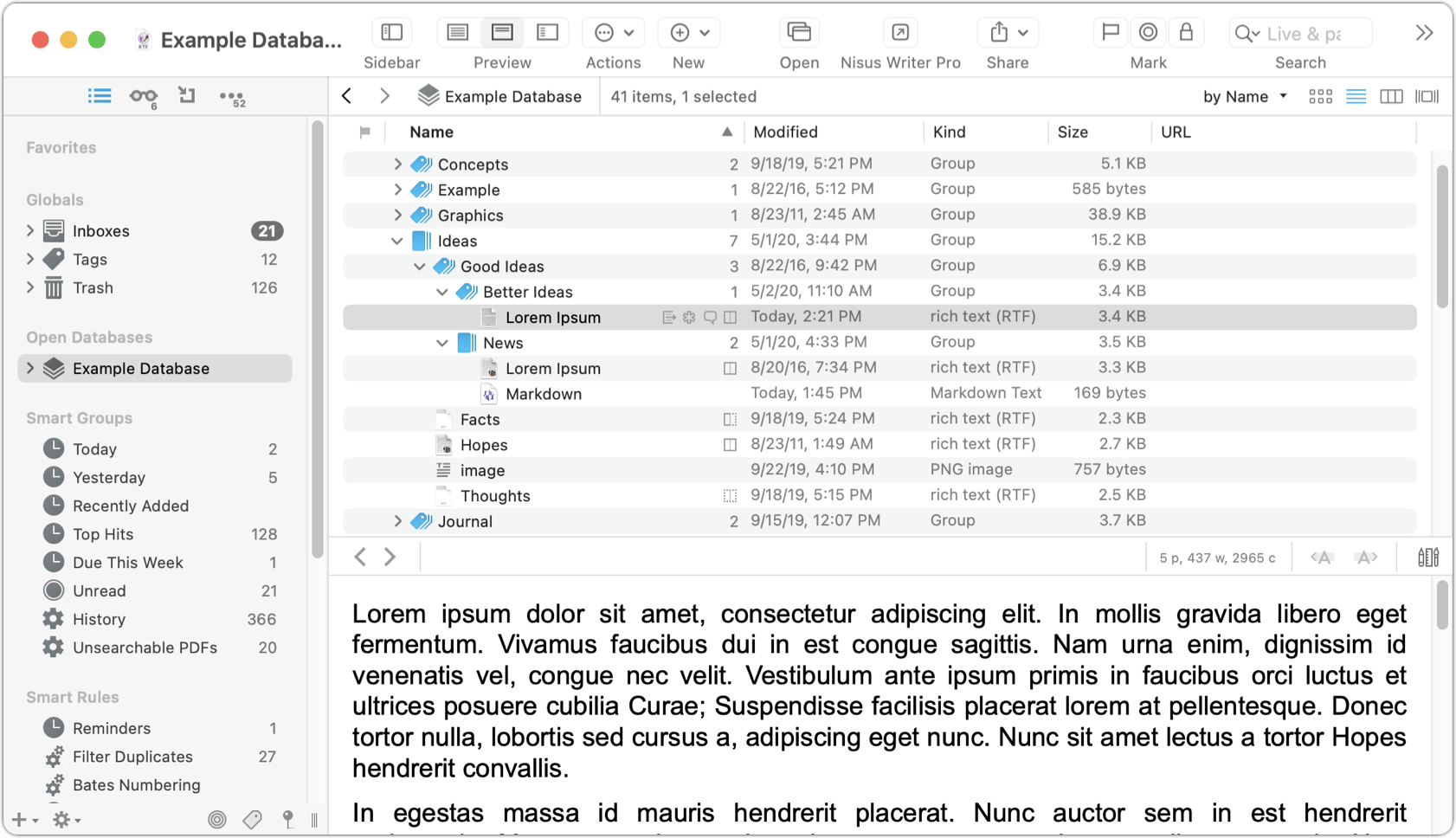Open the Top Hits smart group
This screenshot has height=838, width=1456.
tap(154, 534)
